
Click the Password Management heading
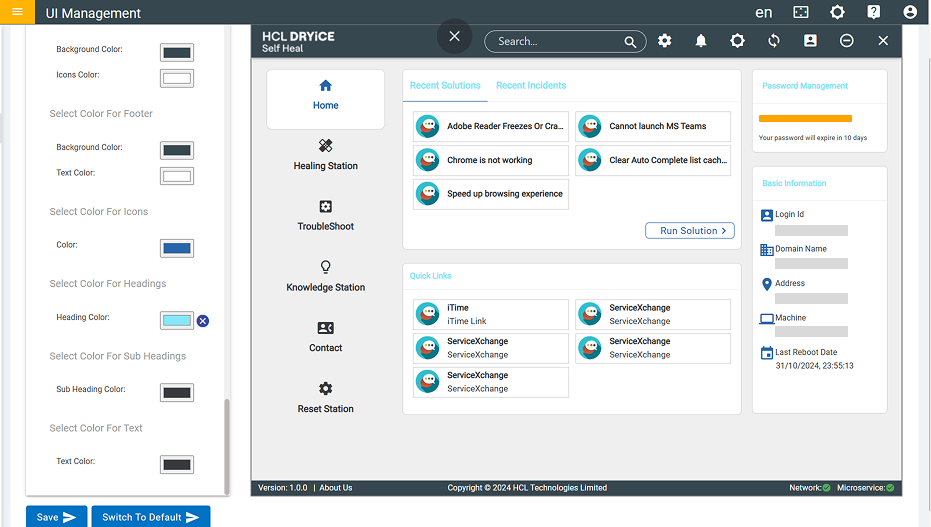(805, 86)
